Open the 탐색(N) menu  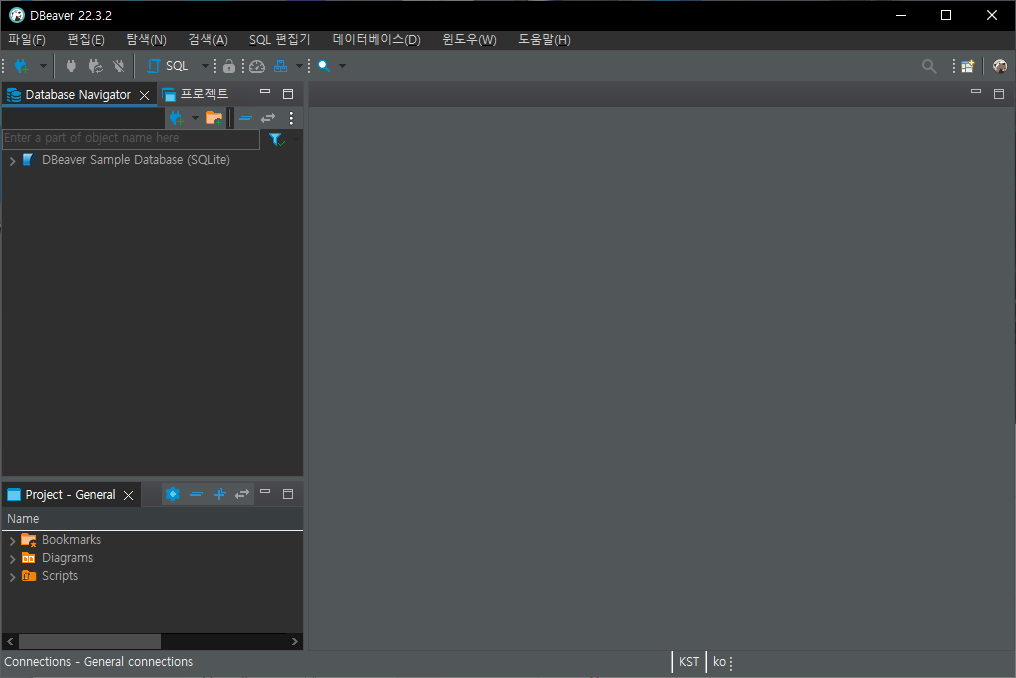(x=146, y=40)
